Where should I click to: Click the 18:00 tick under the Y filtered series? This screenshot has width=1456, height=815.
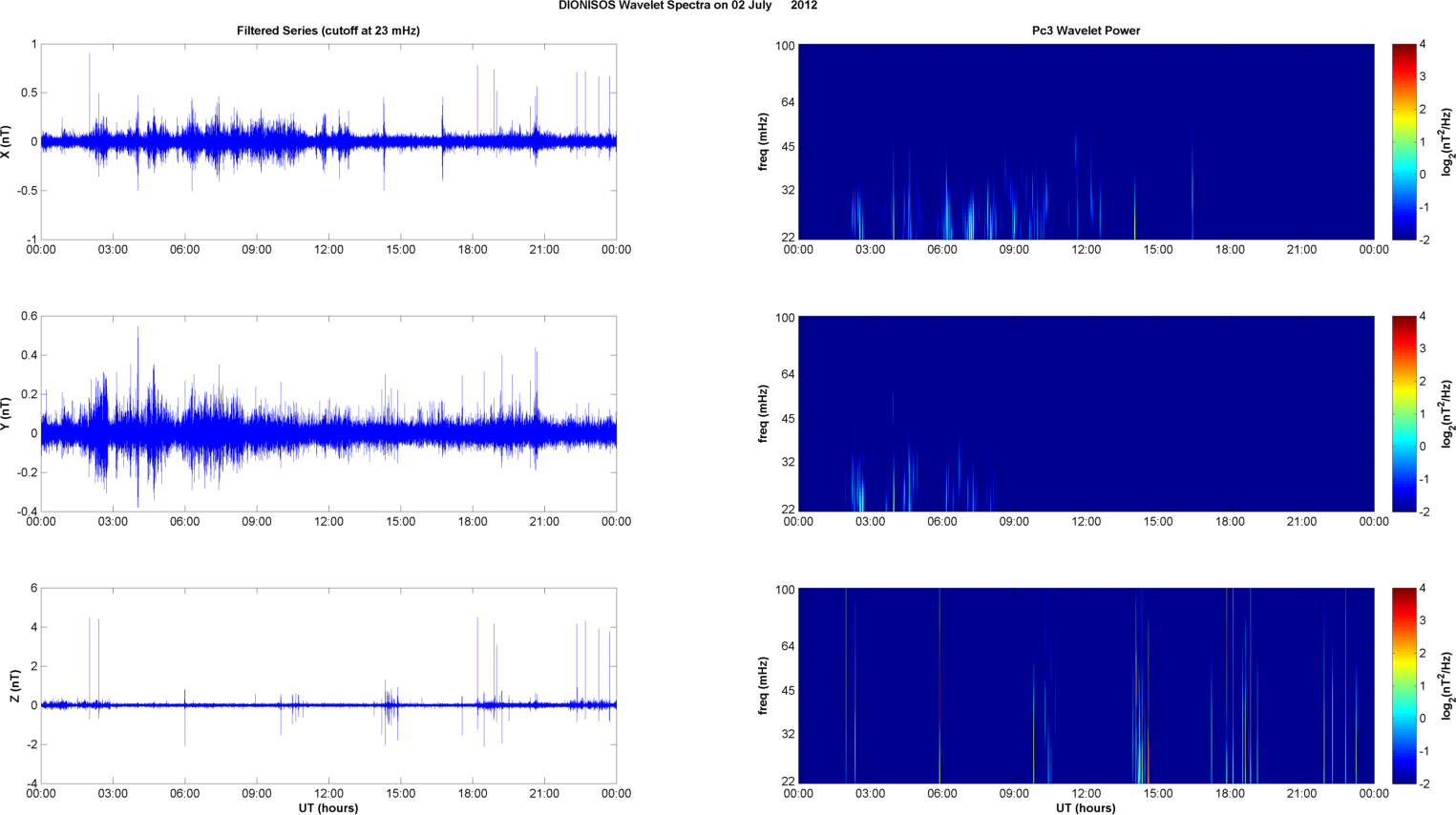click(x=473, y=522)
